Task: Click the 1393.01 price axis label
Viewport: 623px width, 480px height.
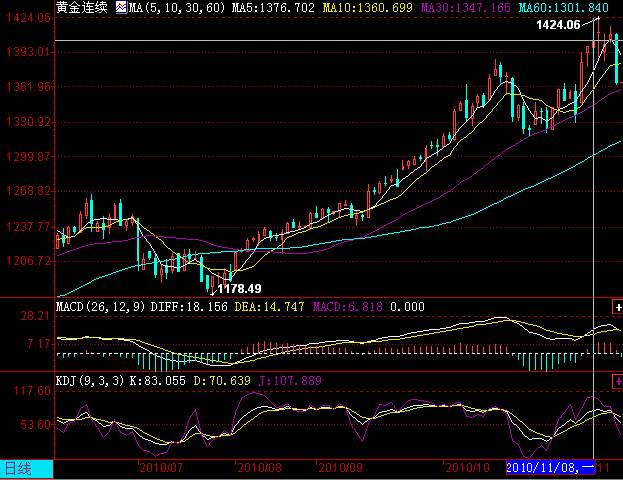Action: pos(29,52)
